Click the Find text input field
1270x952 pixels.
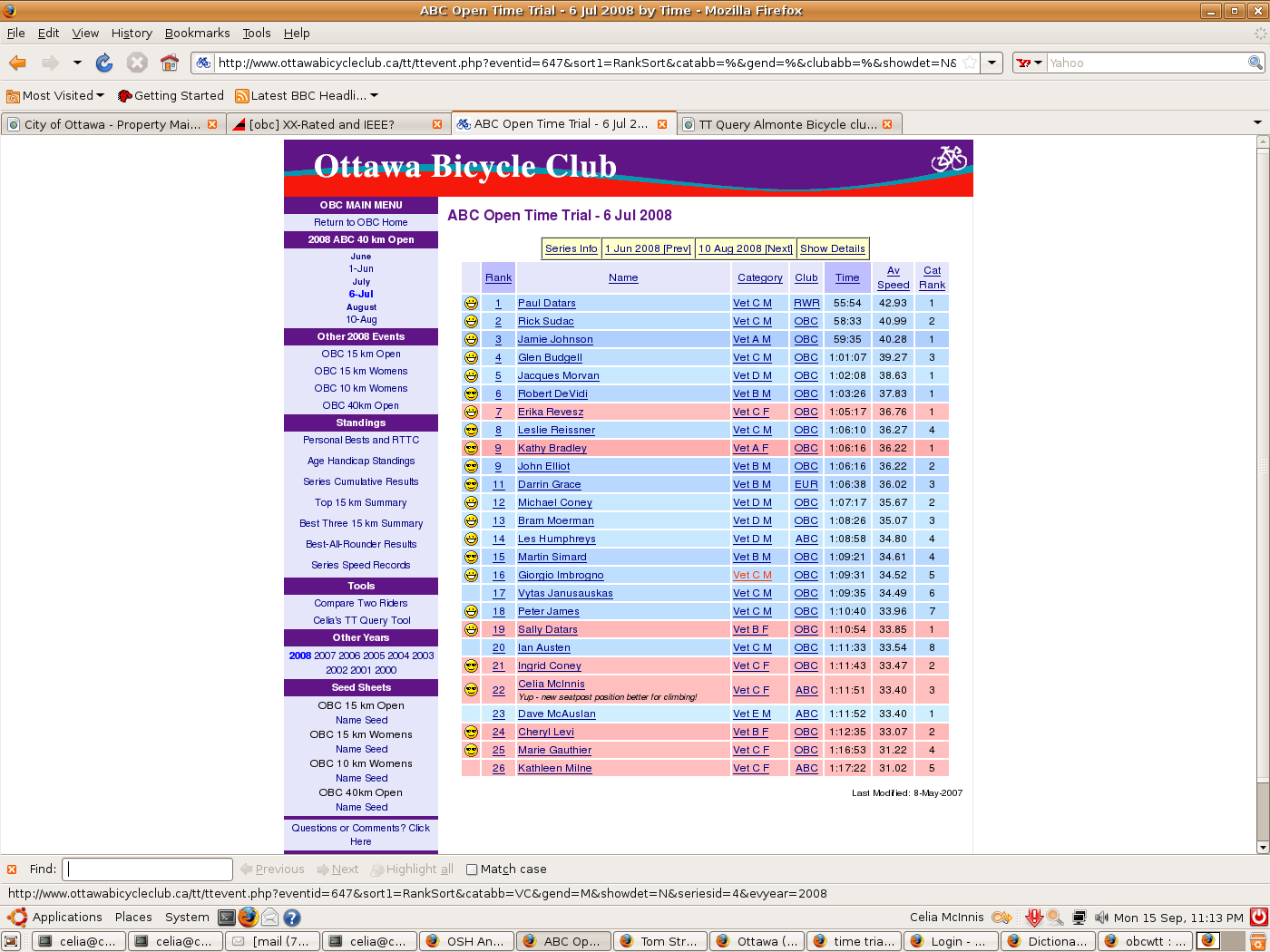click(149, 869)
